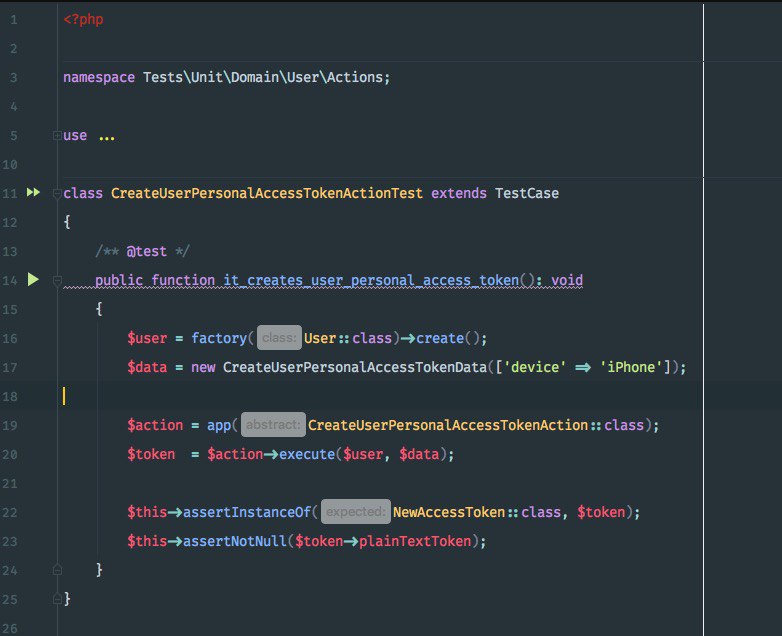The width and height of the screenshot is (782, 636).
Task: Click line number 18 in the gutter
Action: click(10, 397)
